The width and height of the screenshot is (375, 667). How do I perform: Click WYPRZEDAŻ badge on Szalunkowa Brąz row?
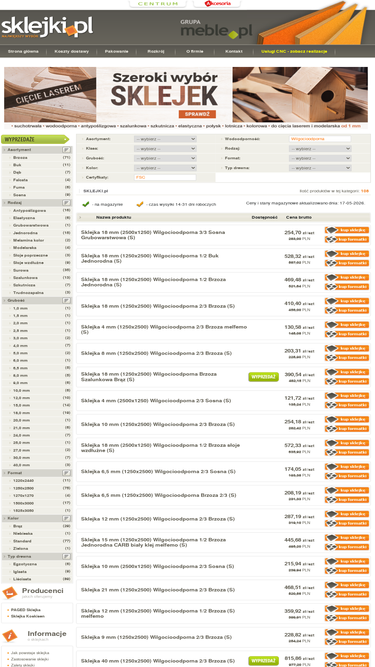click(x=264, y=377)
